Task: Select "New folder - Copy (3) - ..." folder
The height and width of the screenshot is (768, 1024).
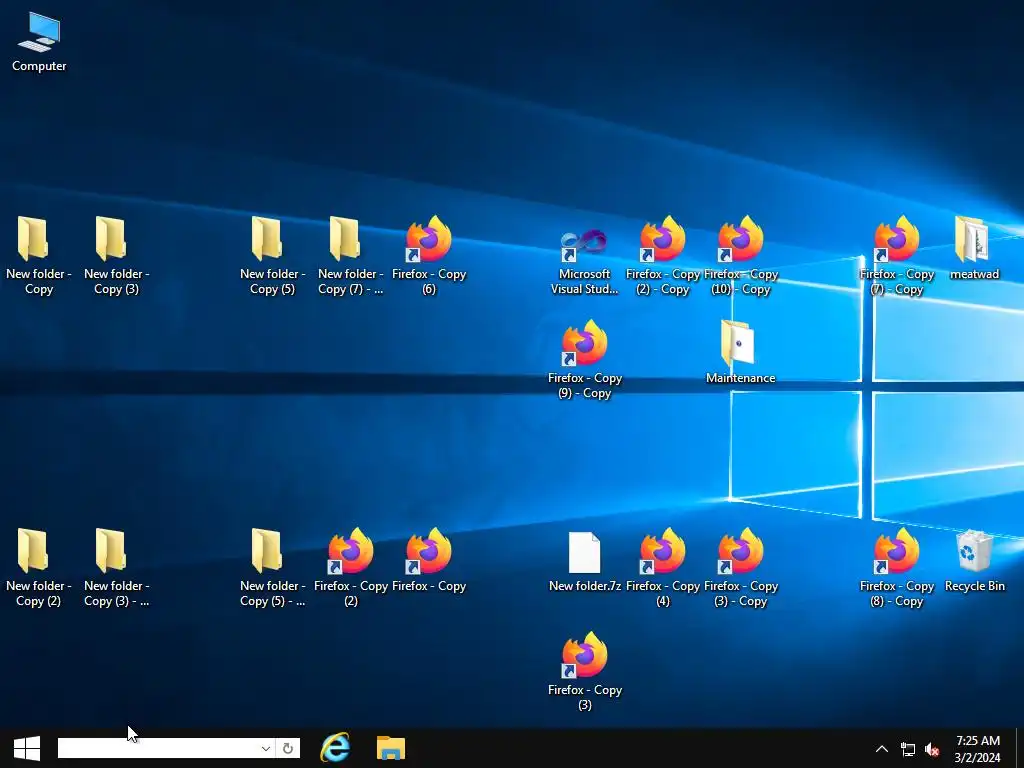Action: coord(116,568)
